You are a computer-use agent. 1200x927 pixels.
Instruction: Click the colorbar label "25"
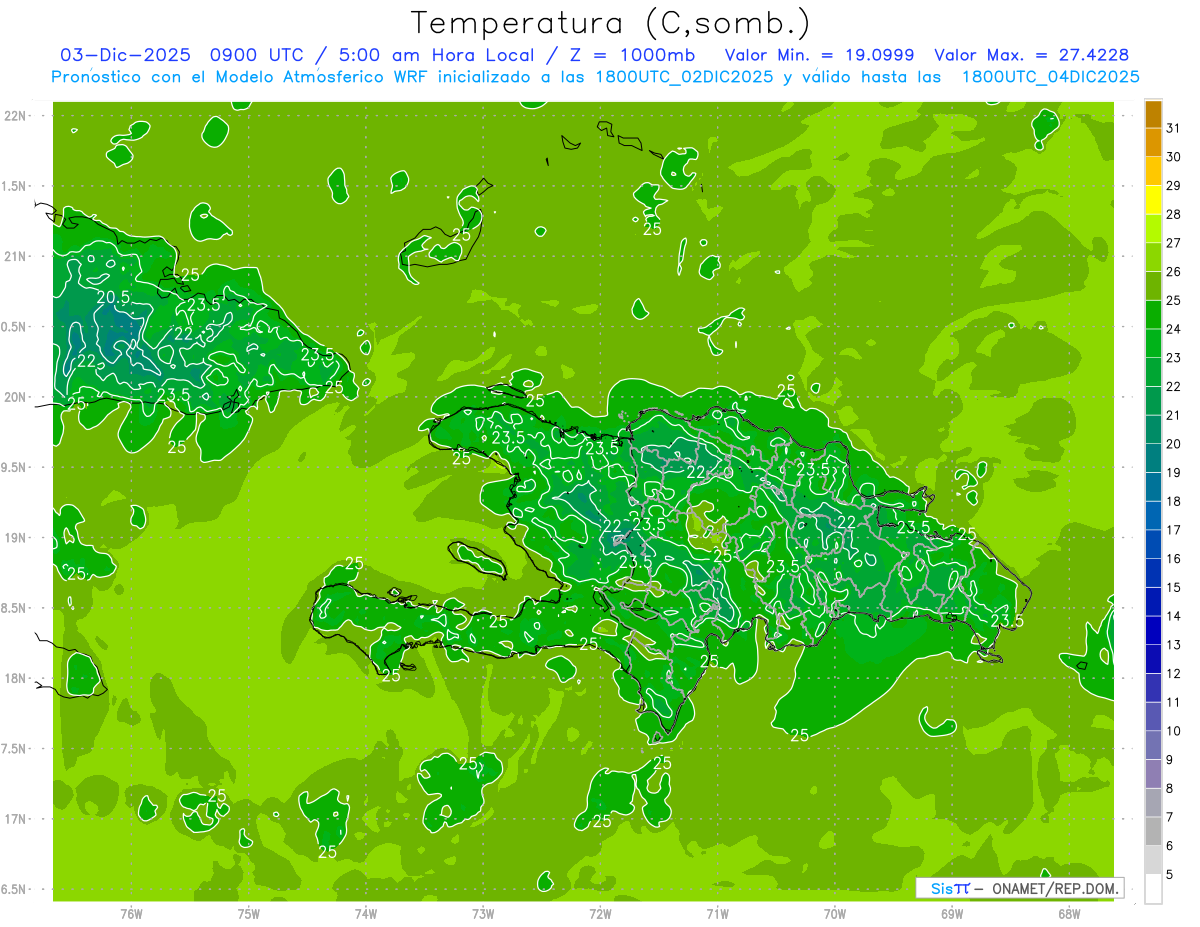click(x=1174, y=300)
